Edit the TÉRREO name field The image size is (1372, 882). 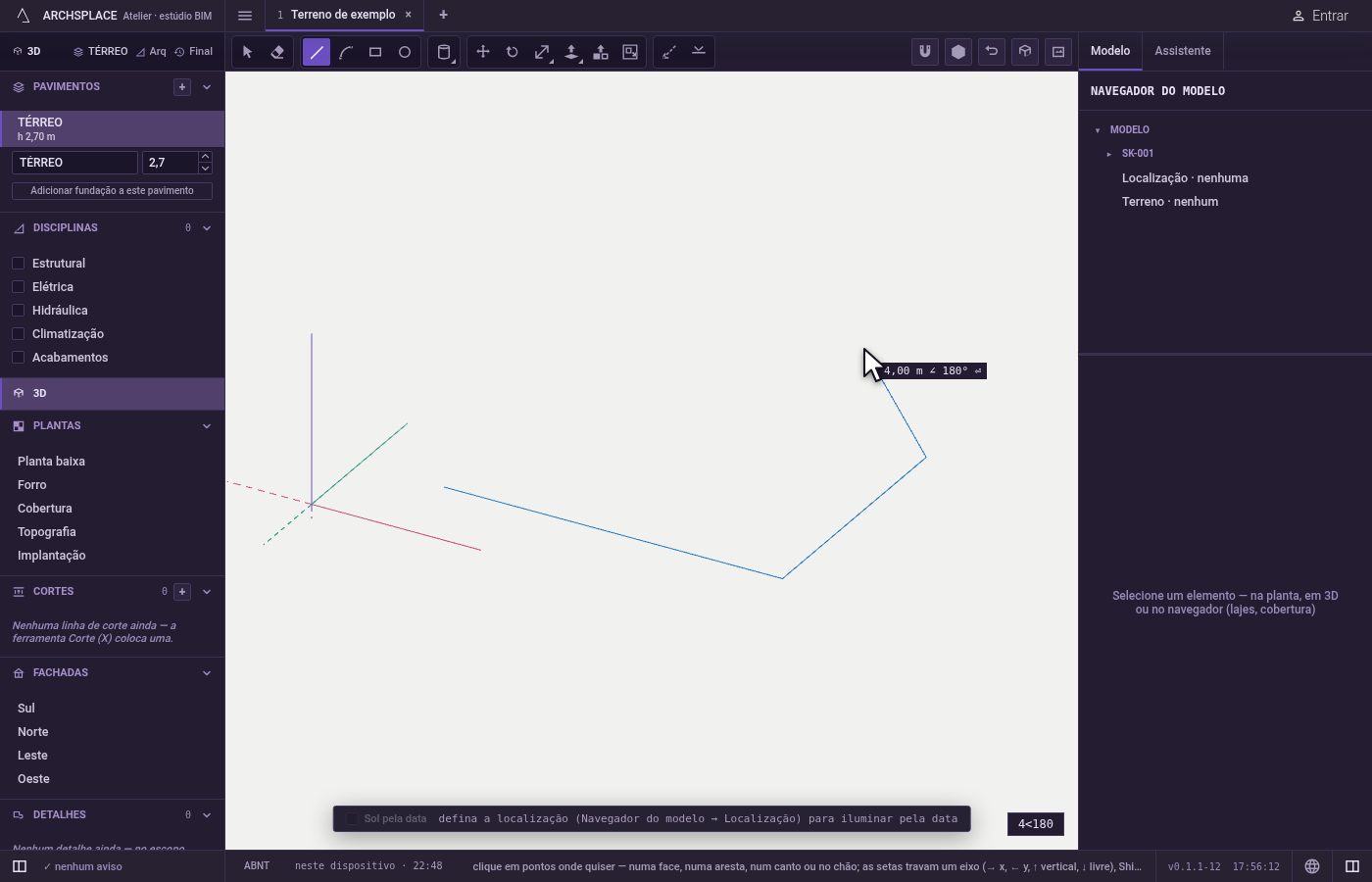pyautogui.click(x=74, y=163)
